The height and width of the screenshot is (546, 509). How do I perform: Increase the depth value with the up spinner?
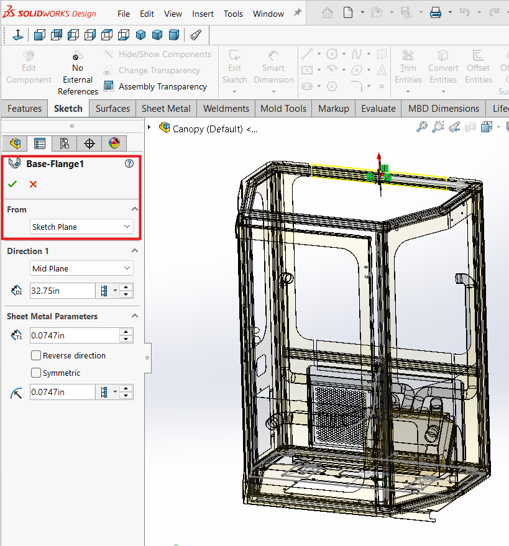click(126, 287)
